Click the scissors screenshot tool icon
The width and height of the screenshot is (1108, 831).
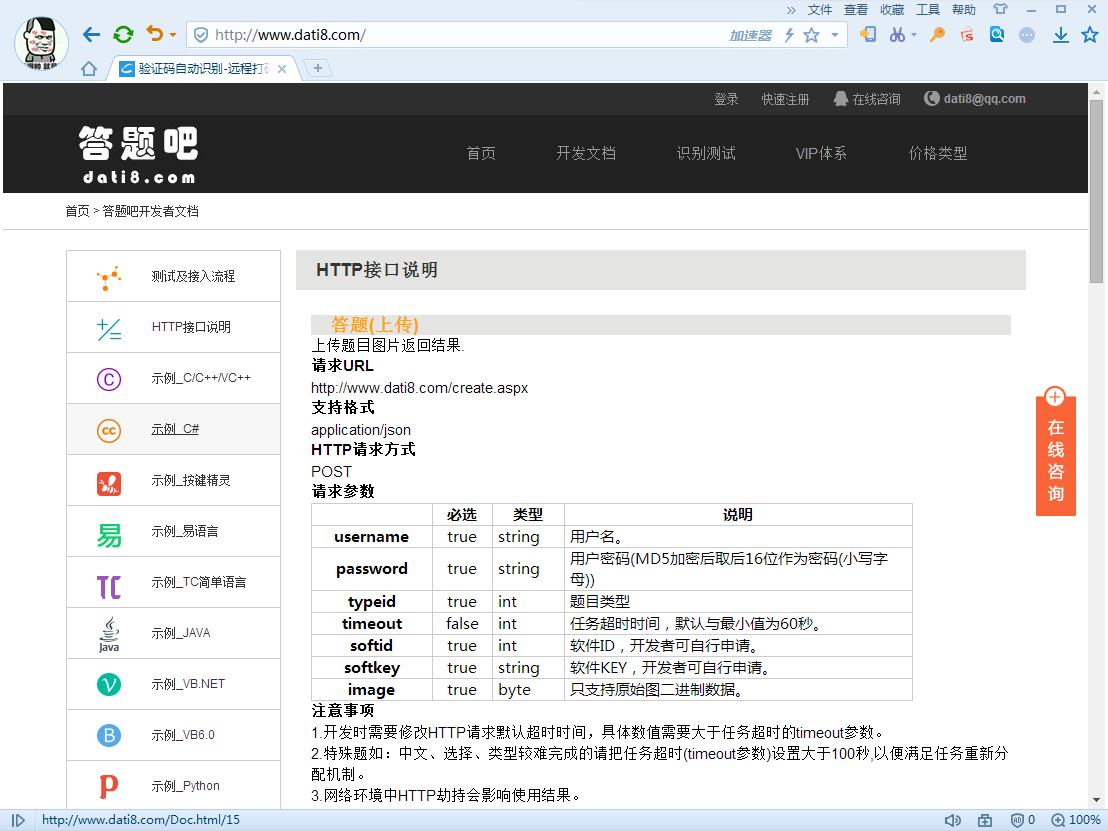tap(897, 34)
